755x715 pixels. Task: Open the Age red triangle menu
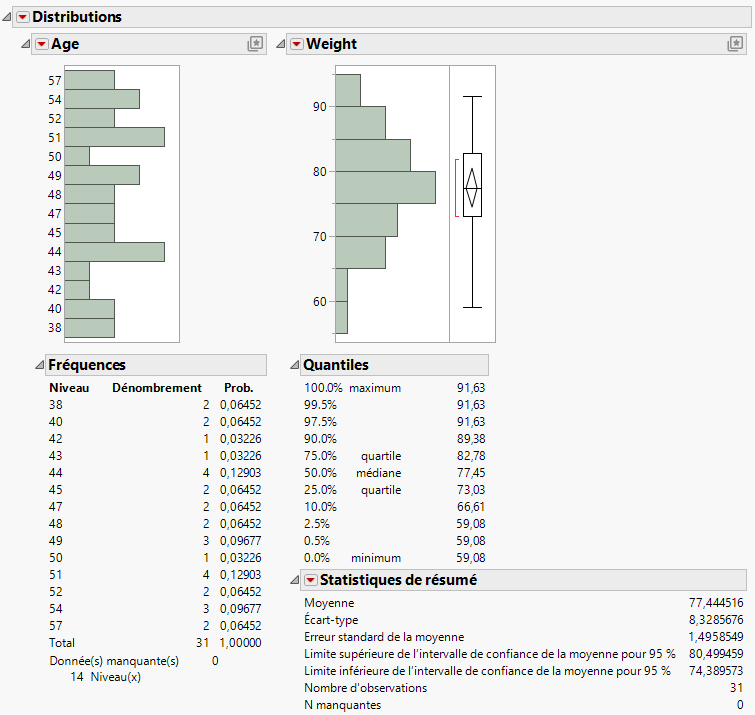pyautogui.click(x=42, y=44)
